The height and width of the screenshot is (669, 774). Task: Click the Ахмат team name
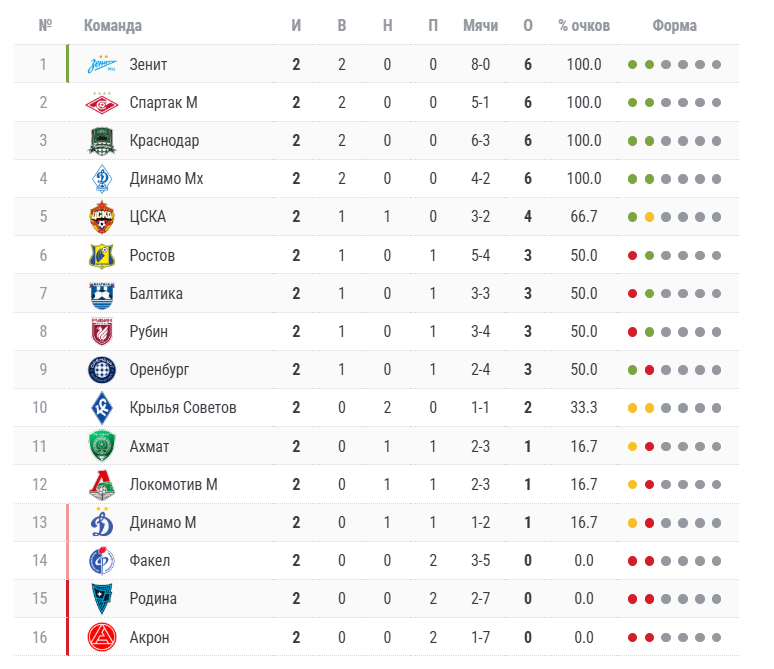pos(149,446)
